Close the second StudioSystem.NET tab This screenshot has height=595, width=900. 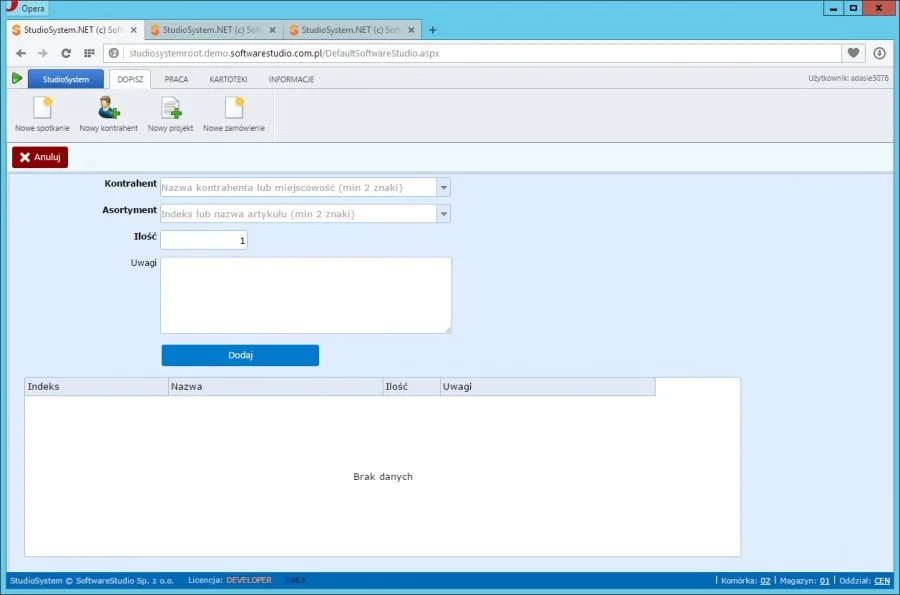click(x=273, y=30)
